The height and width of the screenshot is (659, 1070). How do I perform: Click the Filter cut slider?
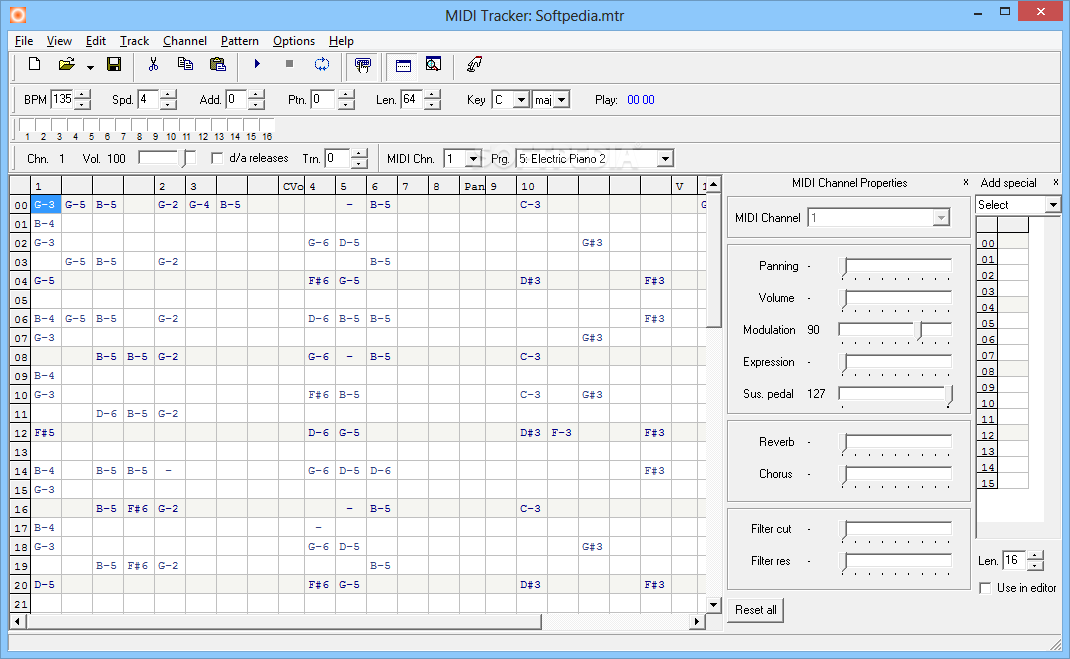[895, 529]
